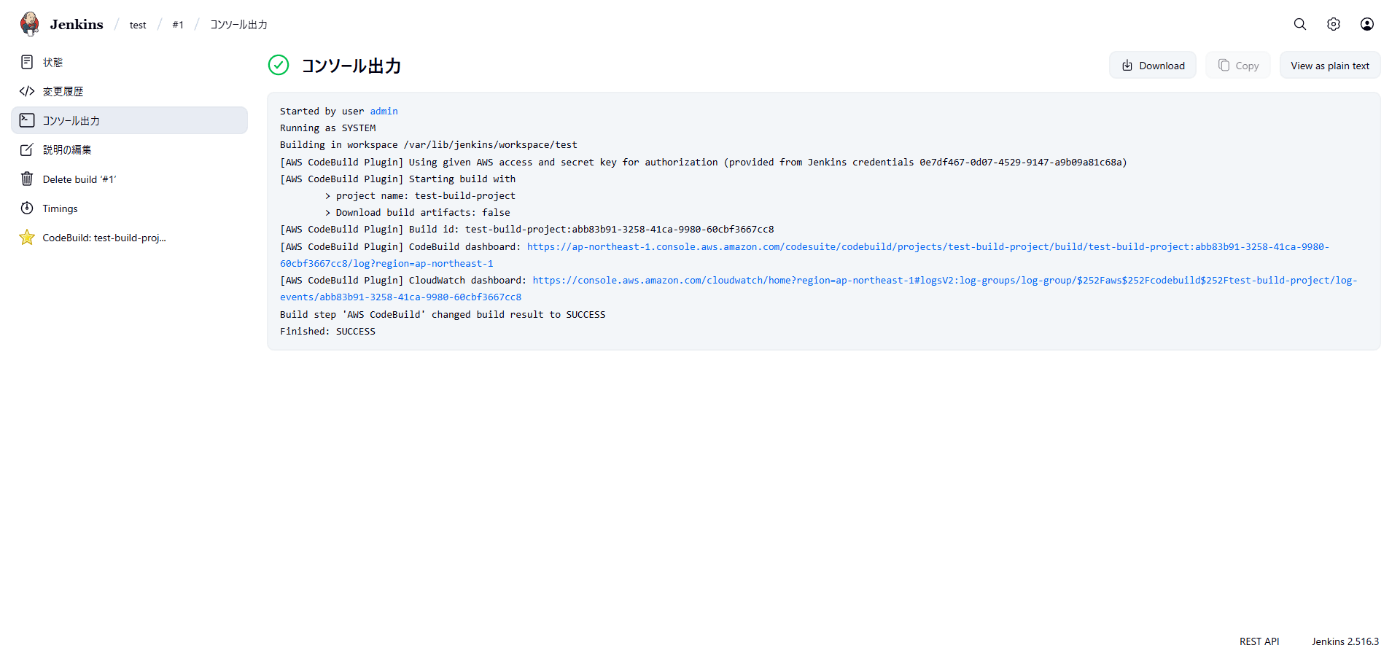This screenshot has height=664, width=1400.
Task: Select Delete build '#1' in sidebar
Action: tap(129, 179)
